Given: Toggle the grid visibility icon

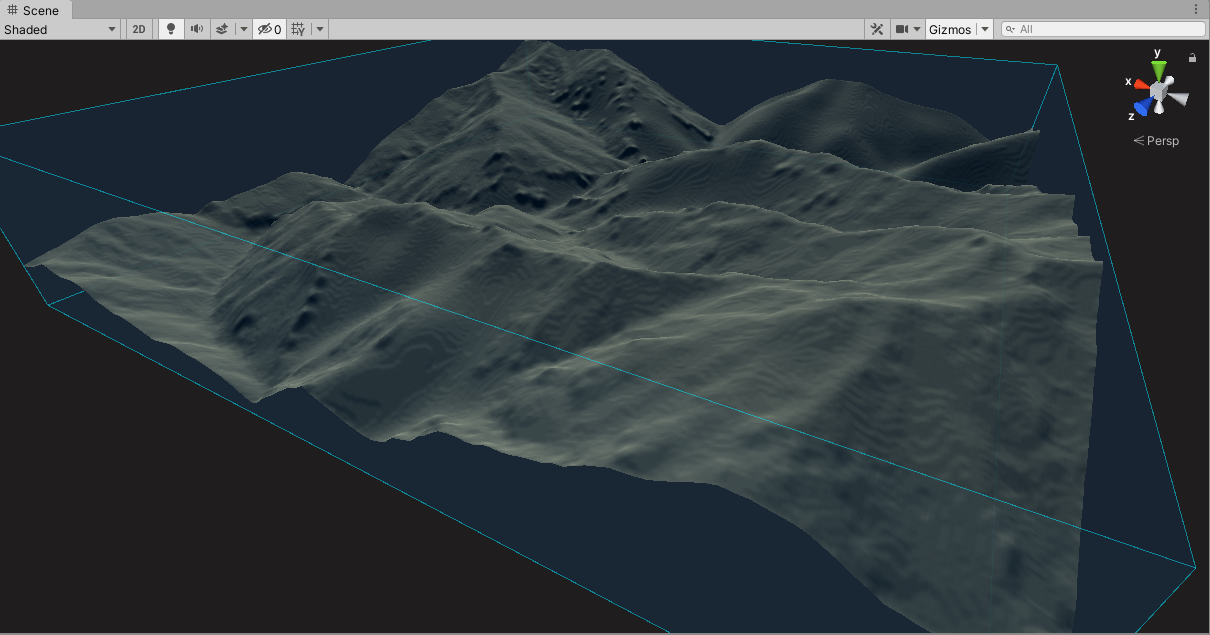Looking at the screenshot, I should (x=298, y=29).
